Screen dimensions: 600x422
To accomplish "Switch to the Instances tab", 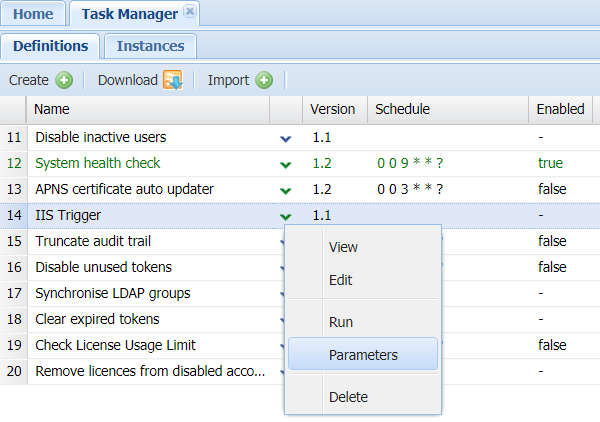I will tap(150, 46).
